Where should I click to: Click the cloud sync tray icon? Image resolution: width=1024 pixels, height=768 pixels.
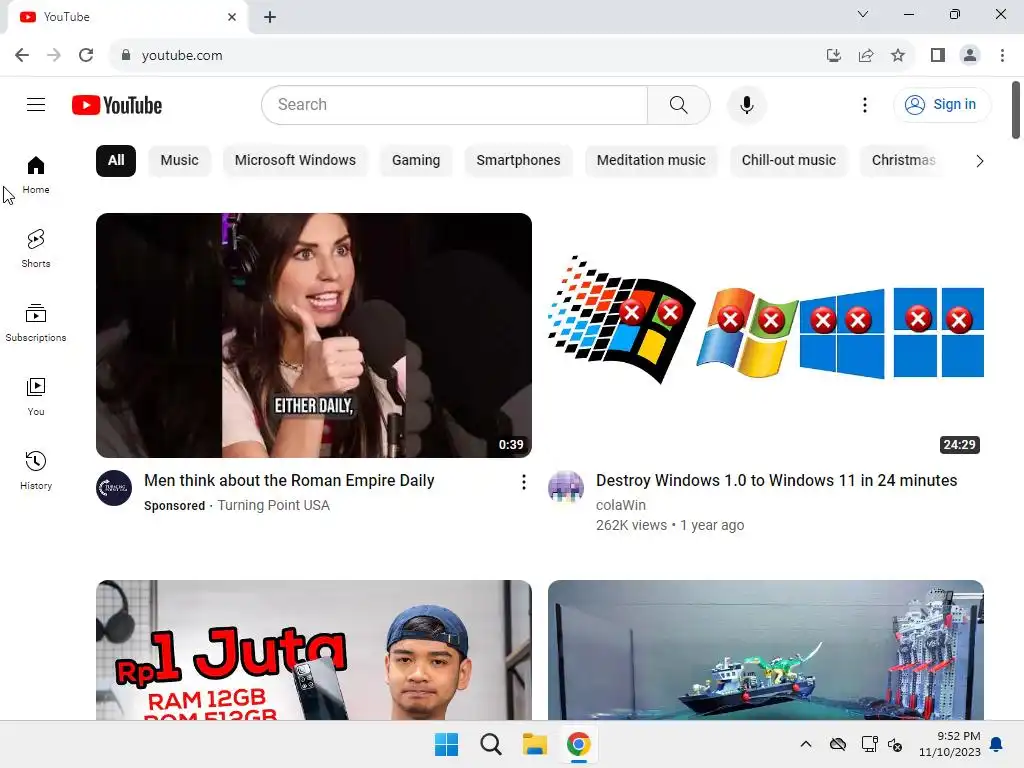click(x=838, y=744)
